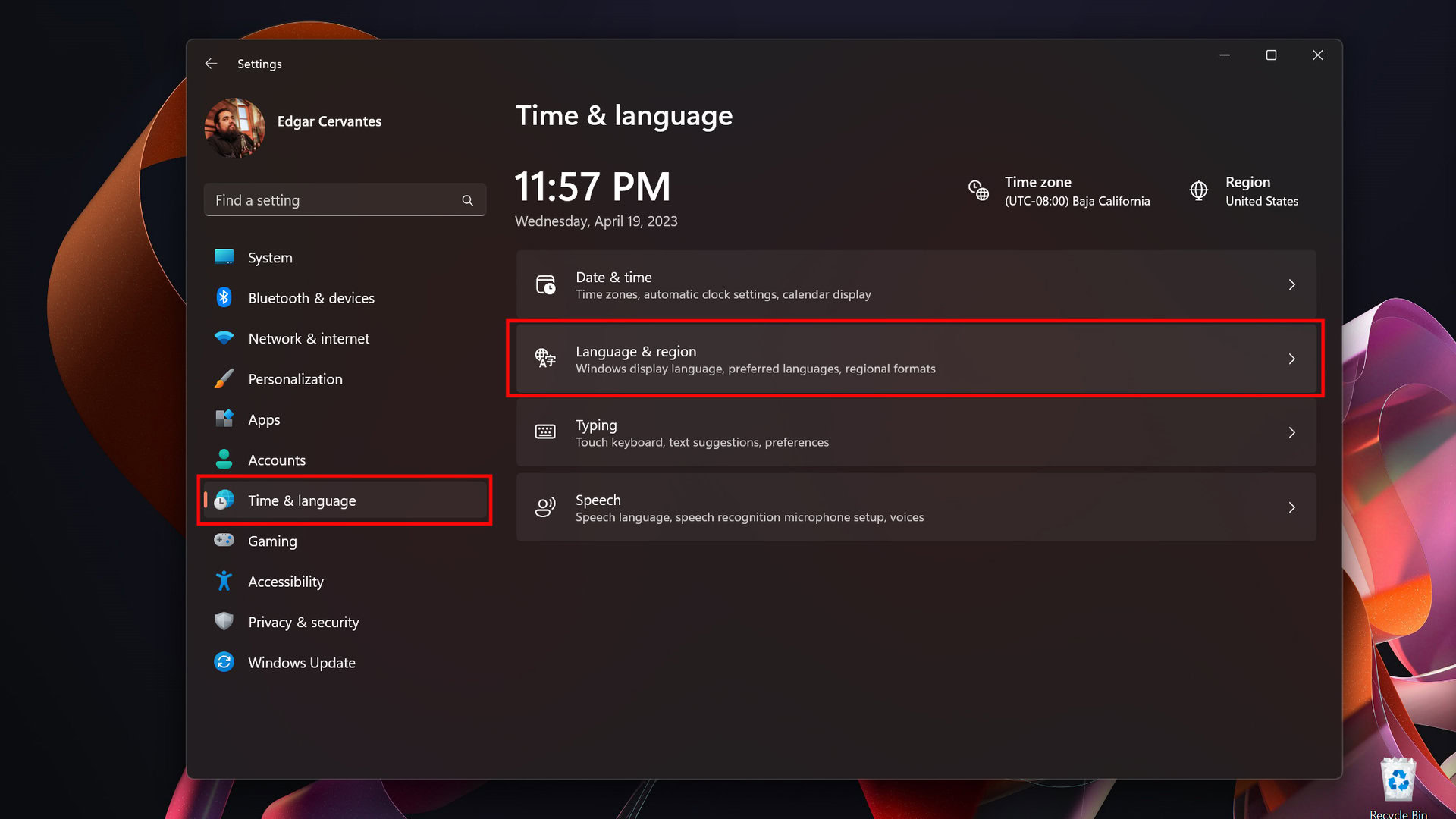Open the Windows Update sync icon
This screenshot has width=1456, height=819.
pyautogui.click(x=224, y=662)
